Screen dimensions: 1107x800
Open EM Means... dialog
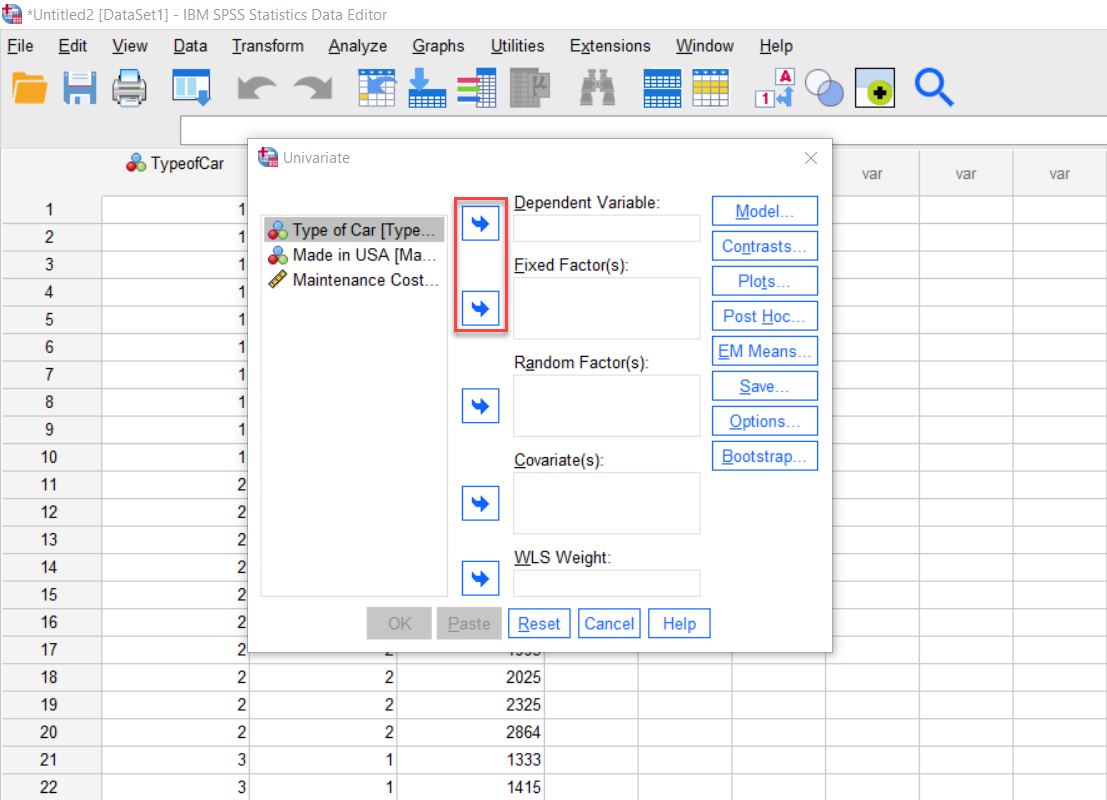[765, 351]
